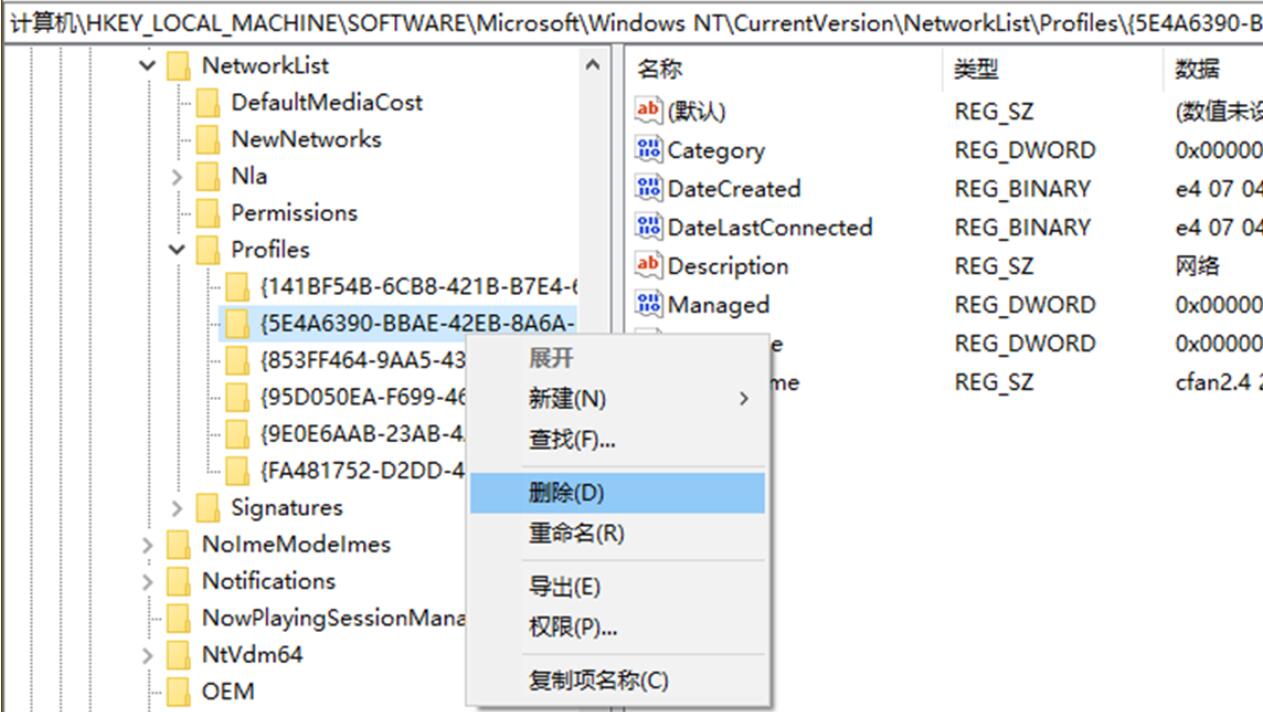Collapse the Profiles tree node
The image size is (1263, 712).
(x=178, y=250)
